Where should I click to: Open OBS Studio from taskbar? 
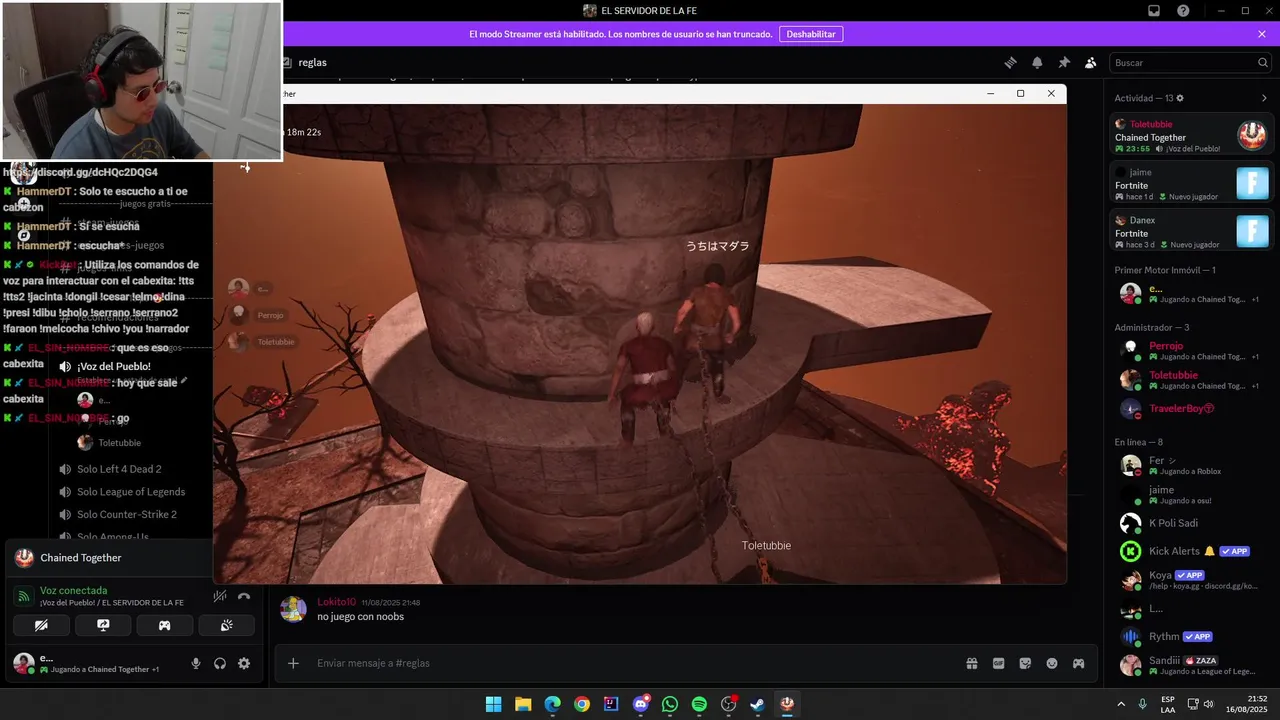coord(729,704)
